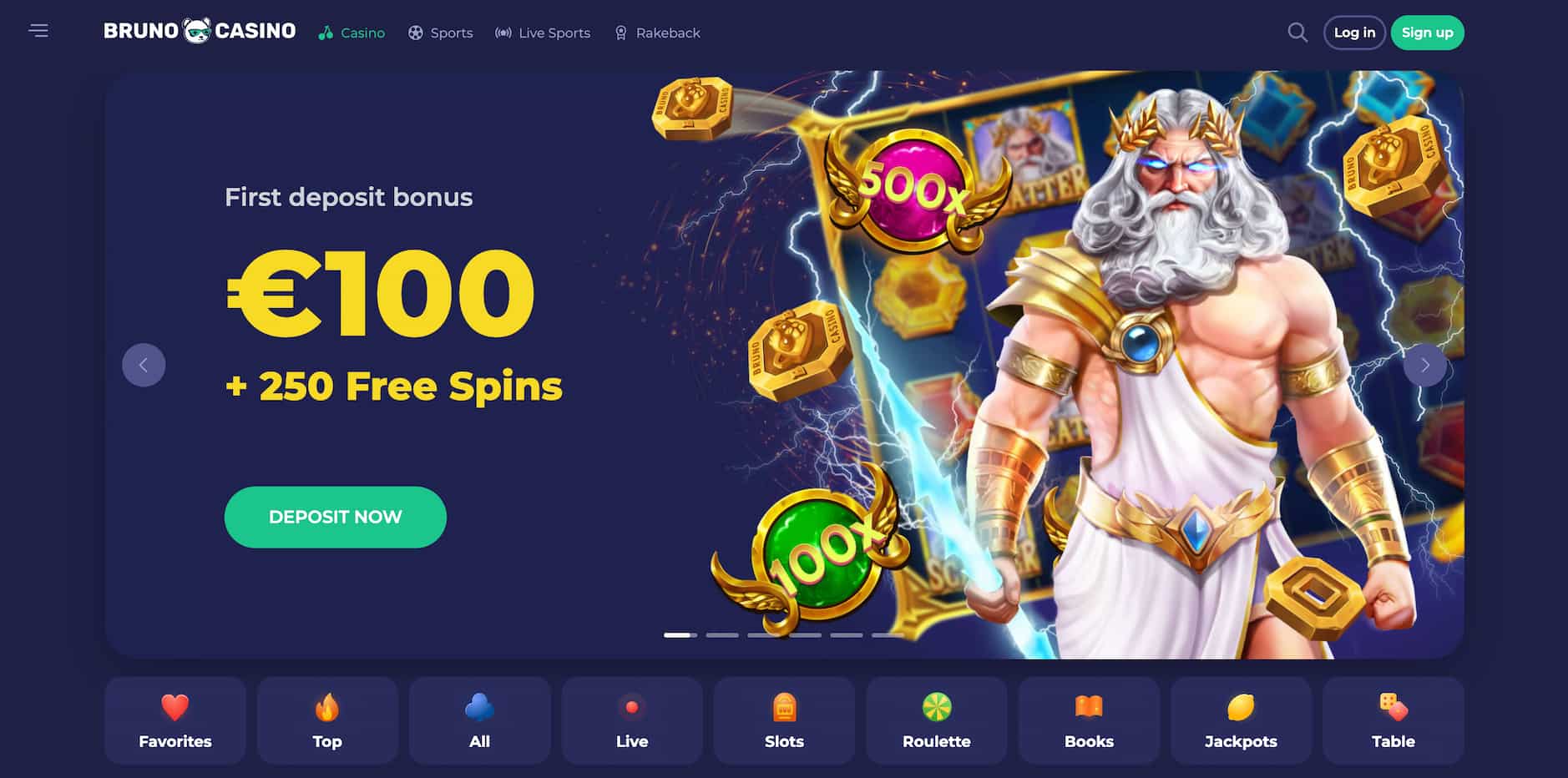Select the Top flame category

click(x=327, y=720)
